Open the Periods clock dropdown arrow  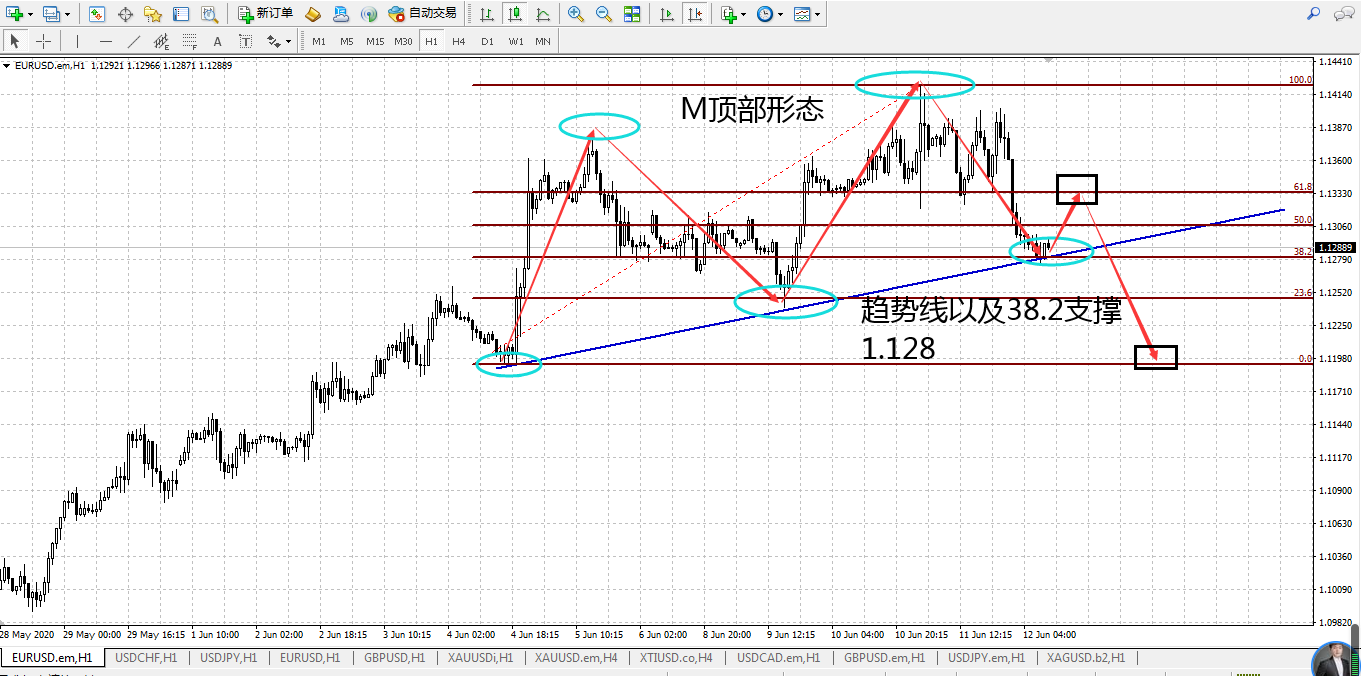click(781, 14)
